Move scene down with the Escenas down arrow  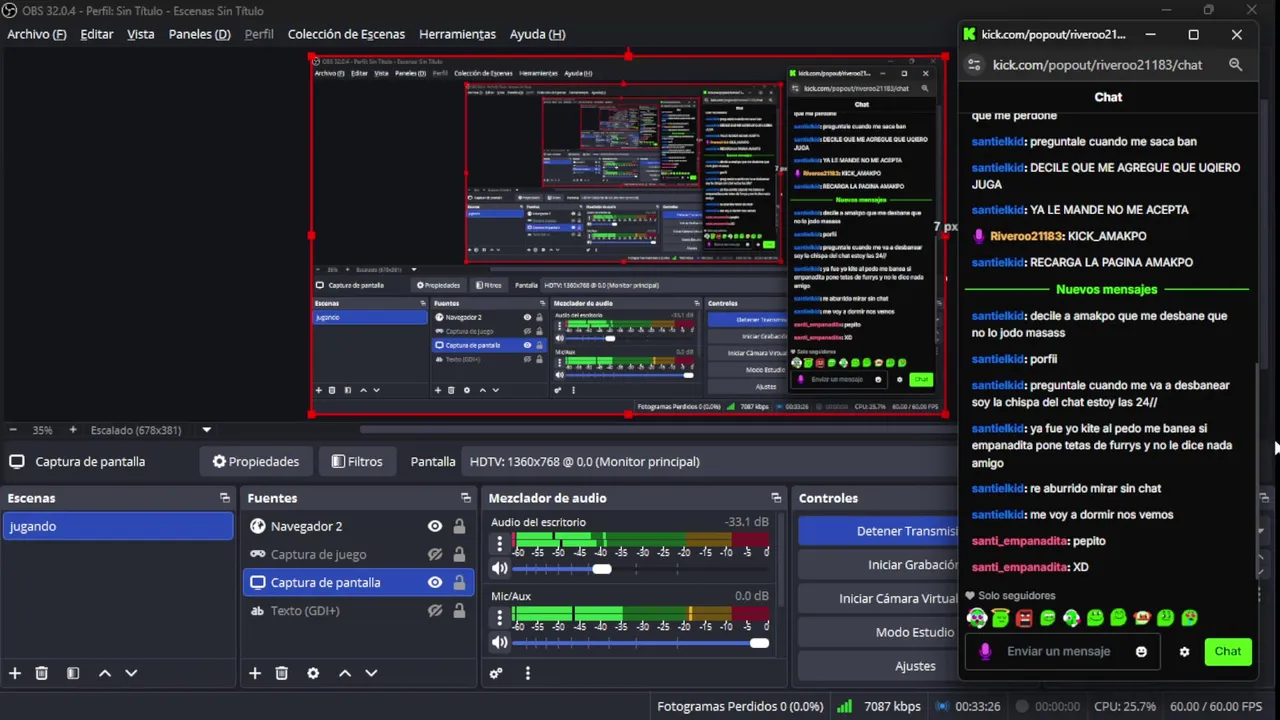click(x=130, y=673)
